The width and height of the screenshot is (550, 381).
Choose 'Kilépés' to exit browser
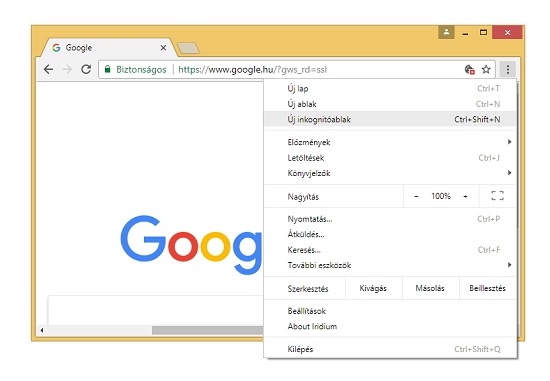[x=390, y=349]
